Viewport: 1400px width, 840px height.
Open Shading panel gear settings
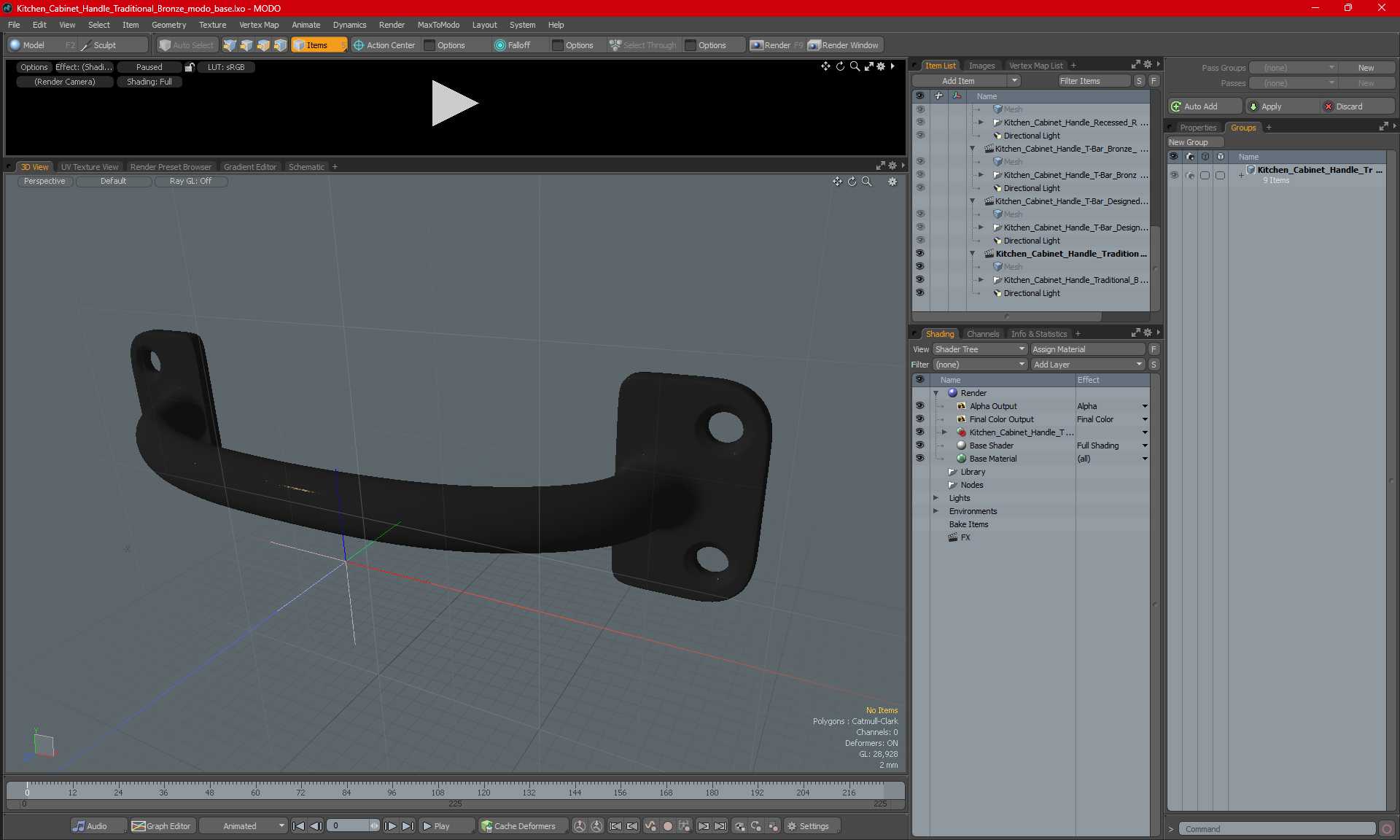[x=1148, y=332]
